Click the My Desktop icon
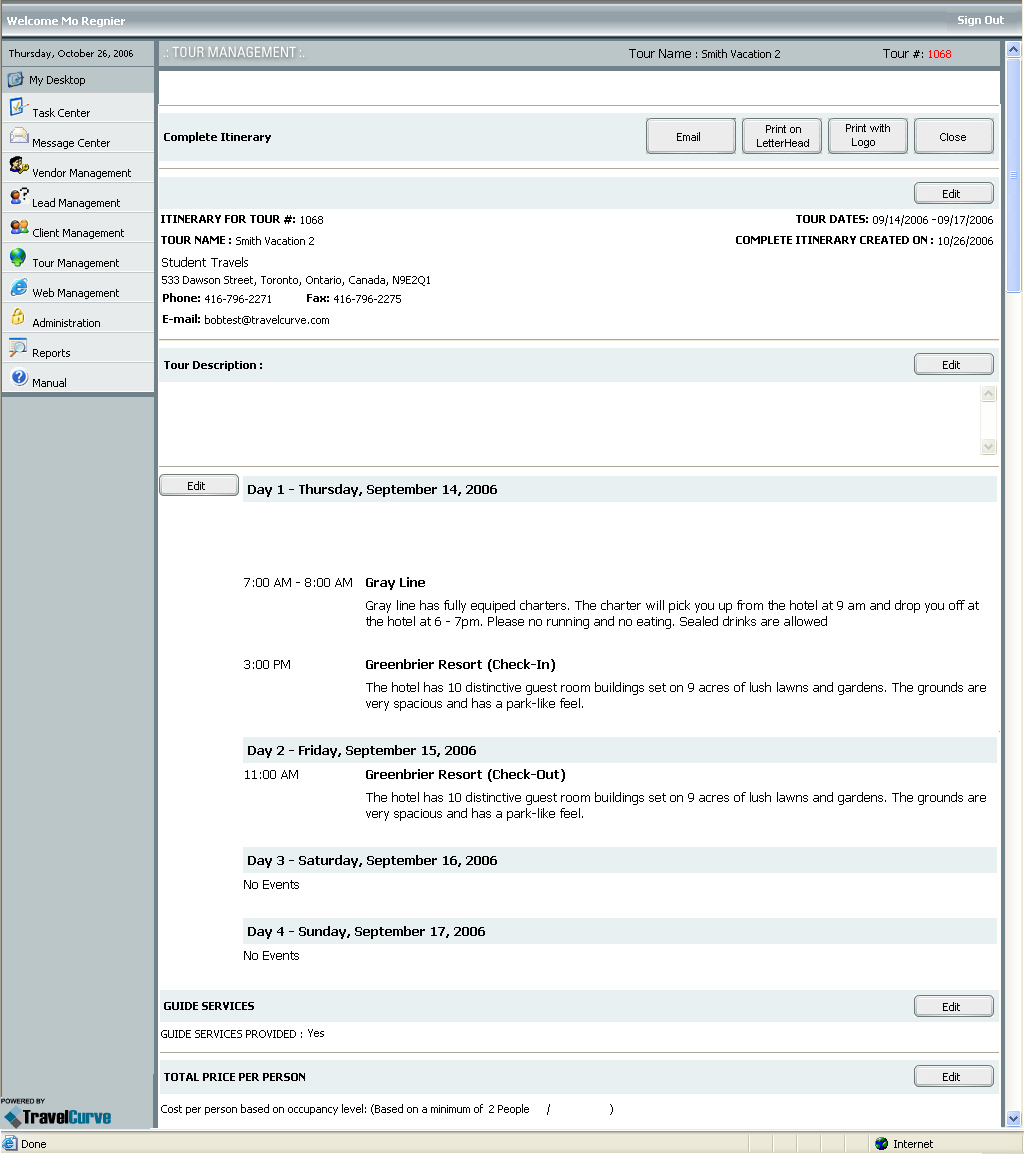 [15, 79]
